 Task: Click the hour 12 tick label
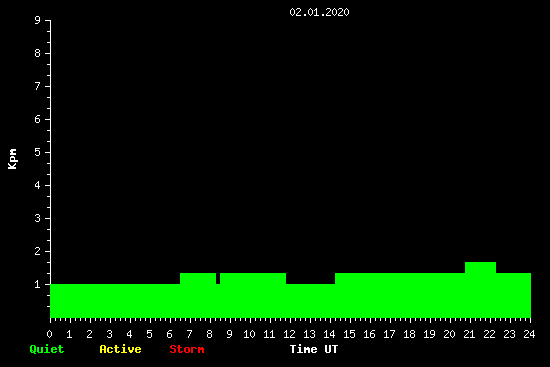pyautogui.click(x=289, y=334)
